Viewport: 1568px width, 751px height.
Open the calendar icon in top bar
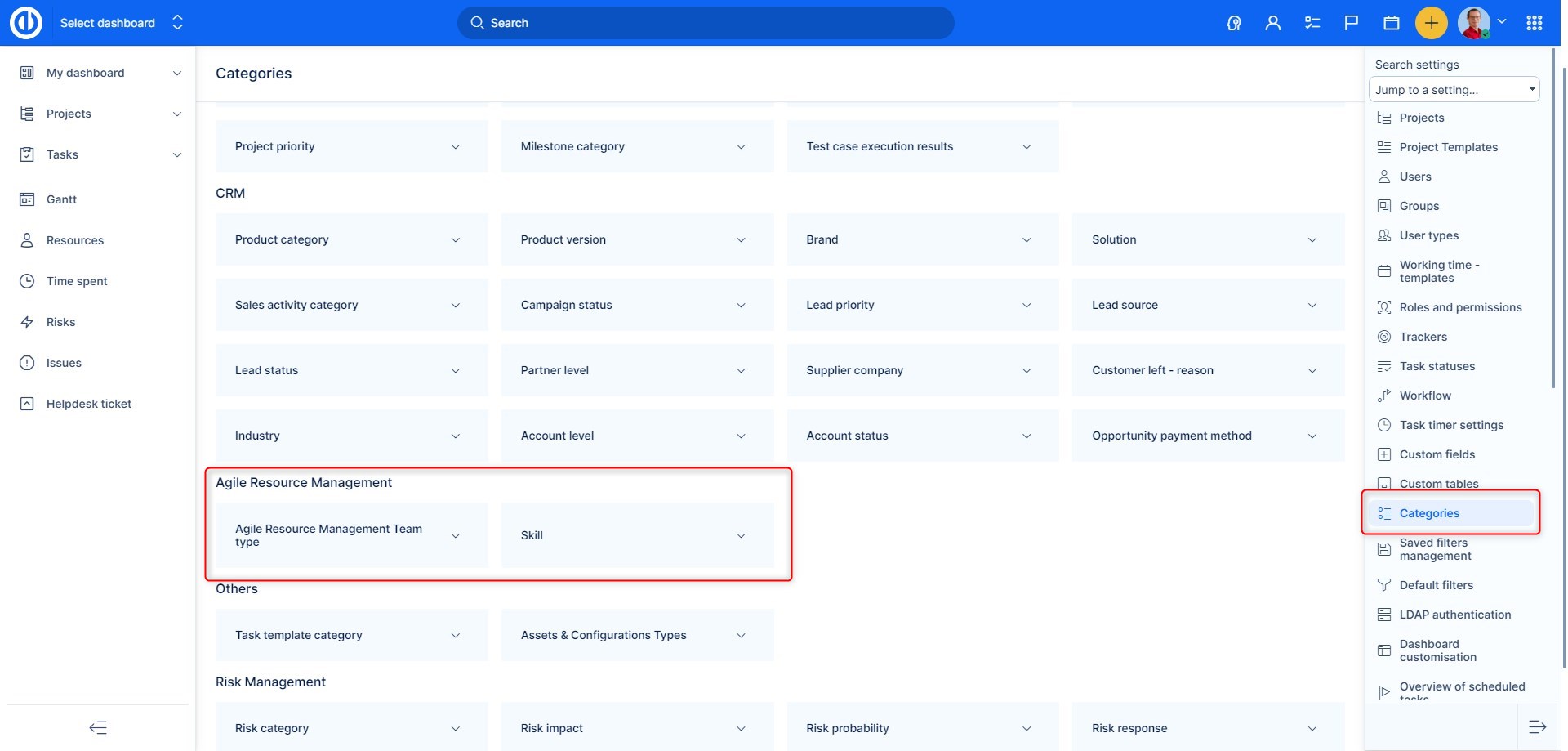pyautogui.click(x=1392, y=23)
